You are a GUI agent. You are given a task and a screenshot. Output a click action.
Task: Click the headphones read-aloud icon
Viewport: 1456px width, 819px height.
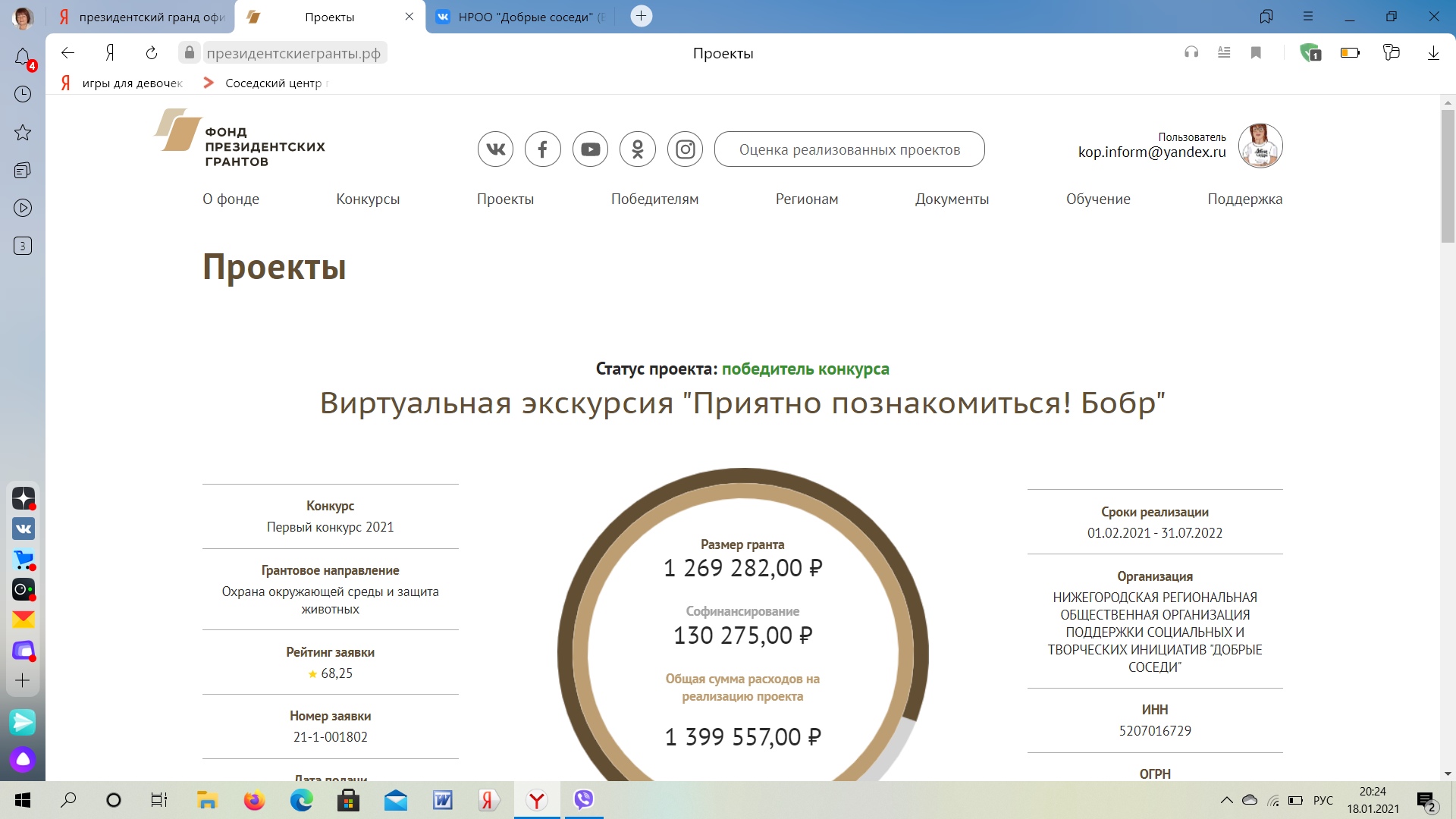(1191, 52)
